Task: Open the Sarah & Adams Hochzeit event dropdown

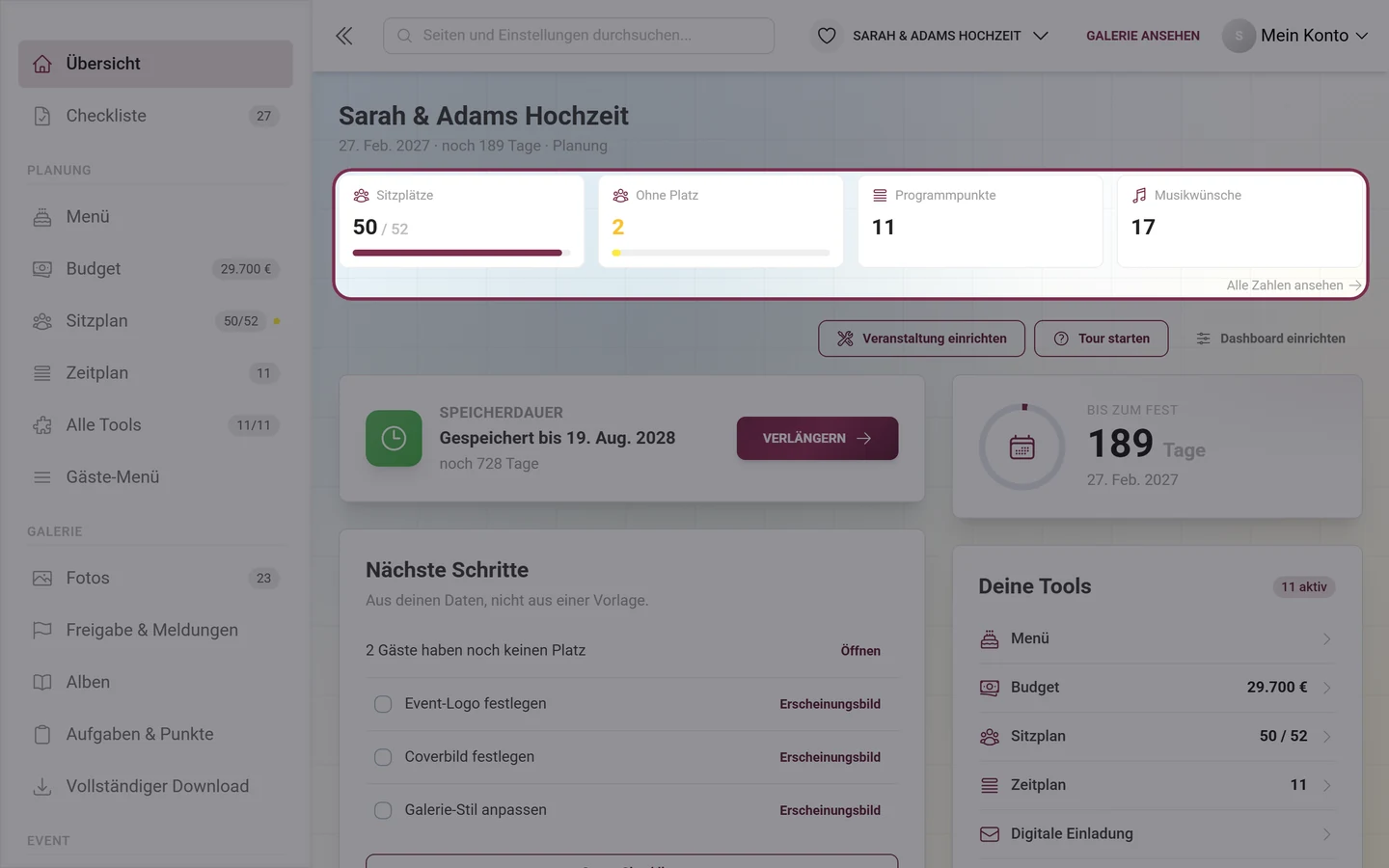Action: tap(933, 36)
